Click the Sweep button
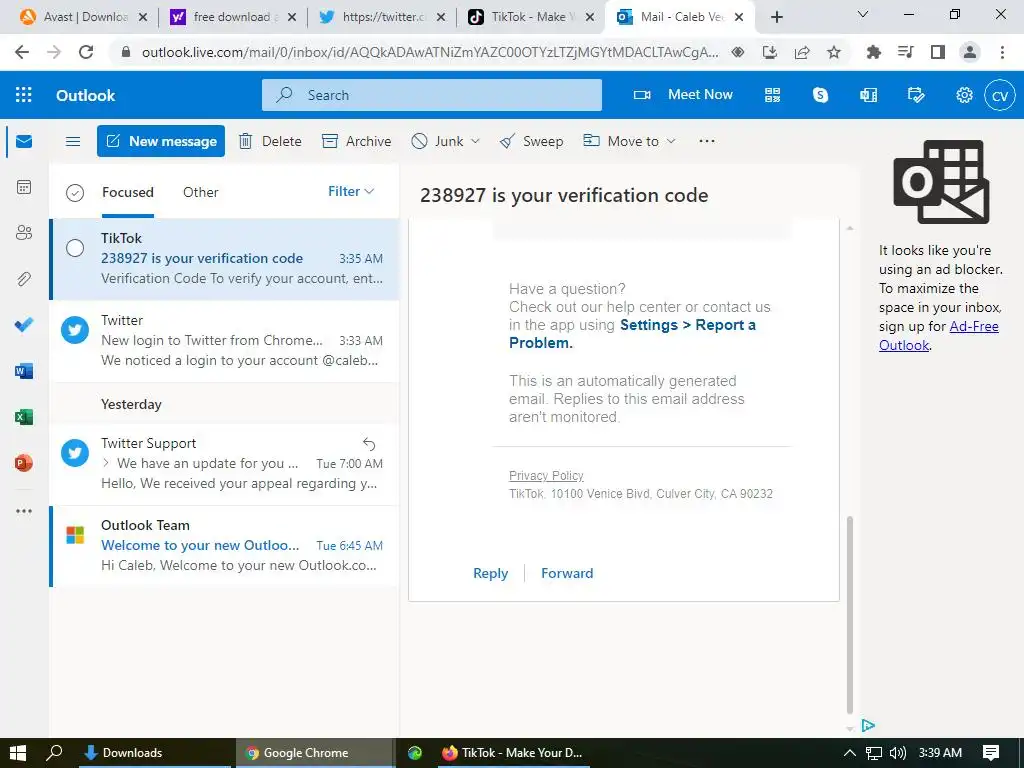Screen dimensions: 1024x768 click(531, 141)
